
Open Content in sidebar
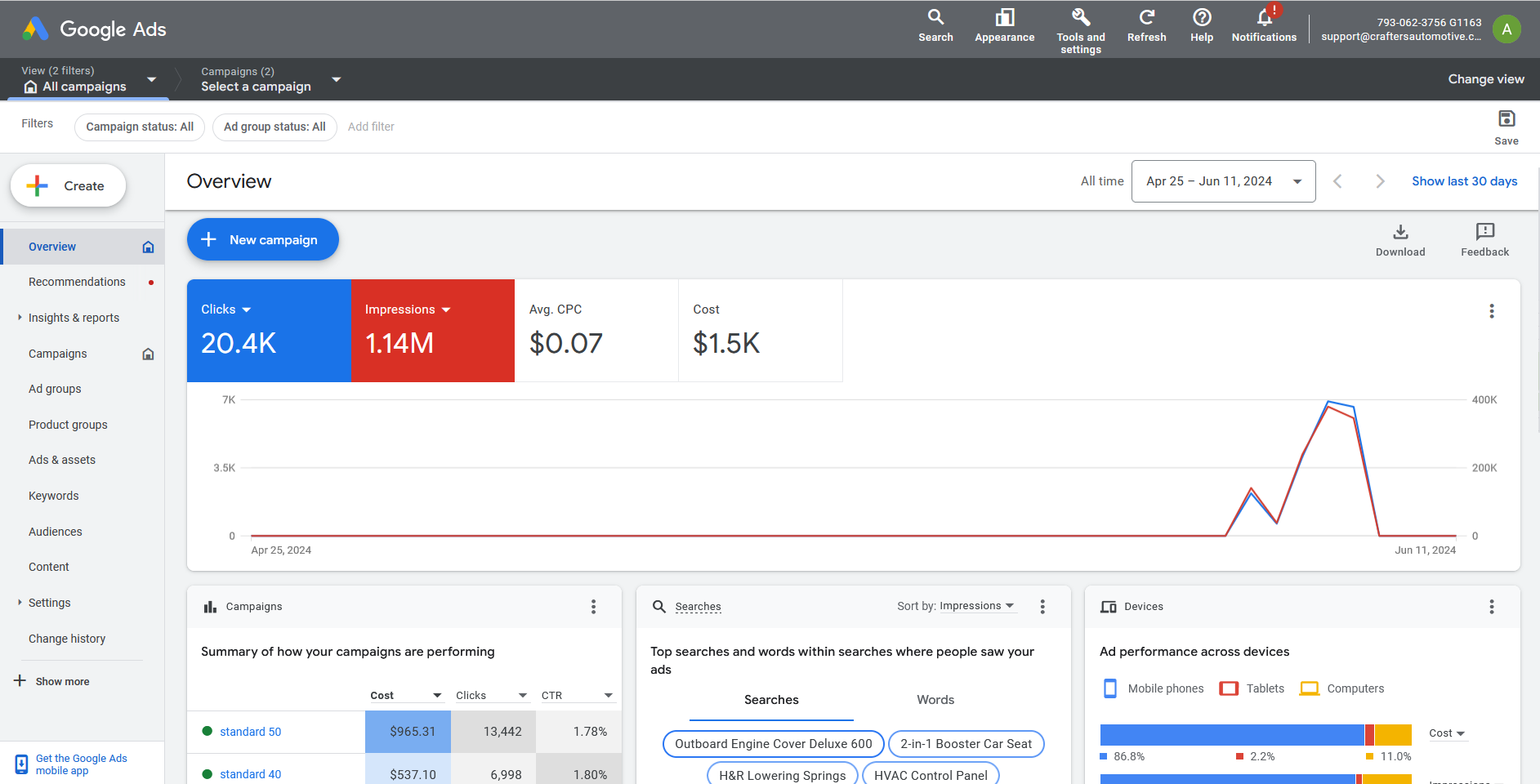(49, 567)
